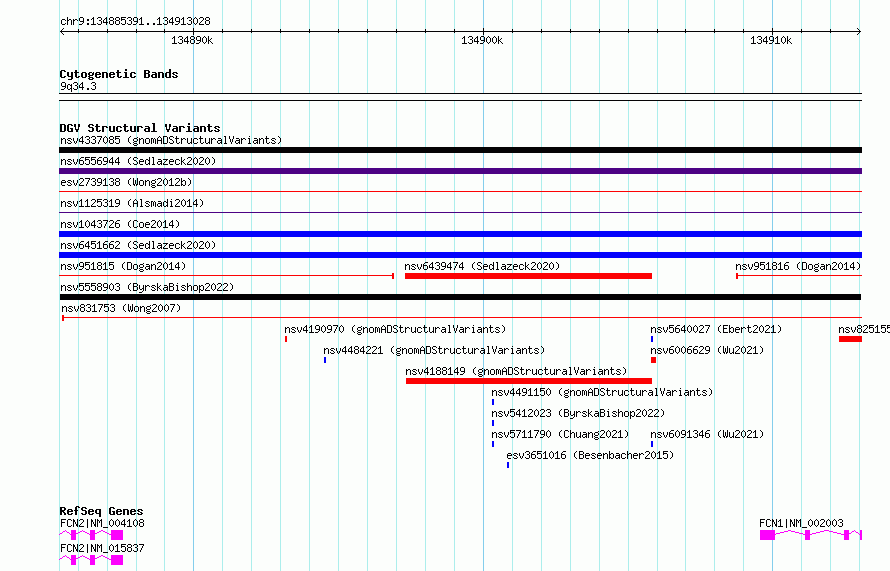Viewport: 890px width, 571px height.
Task: Click the esv3651016 (Besenbacher2015) label
Action: pos(590,455)
